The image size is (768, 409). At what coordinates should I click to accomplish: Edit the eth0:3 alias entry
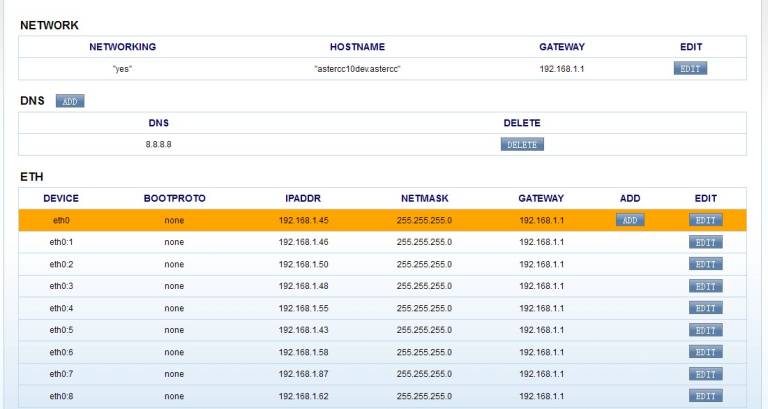pyautogui.click(x=705, y=286)
